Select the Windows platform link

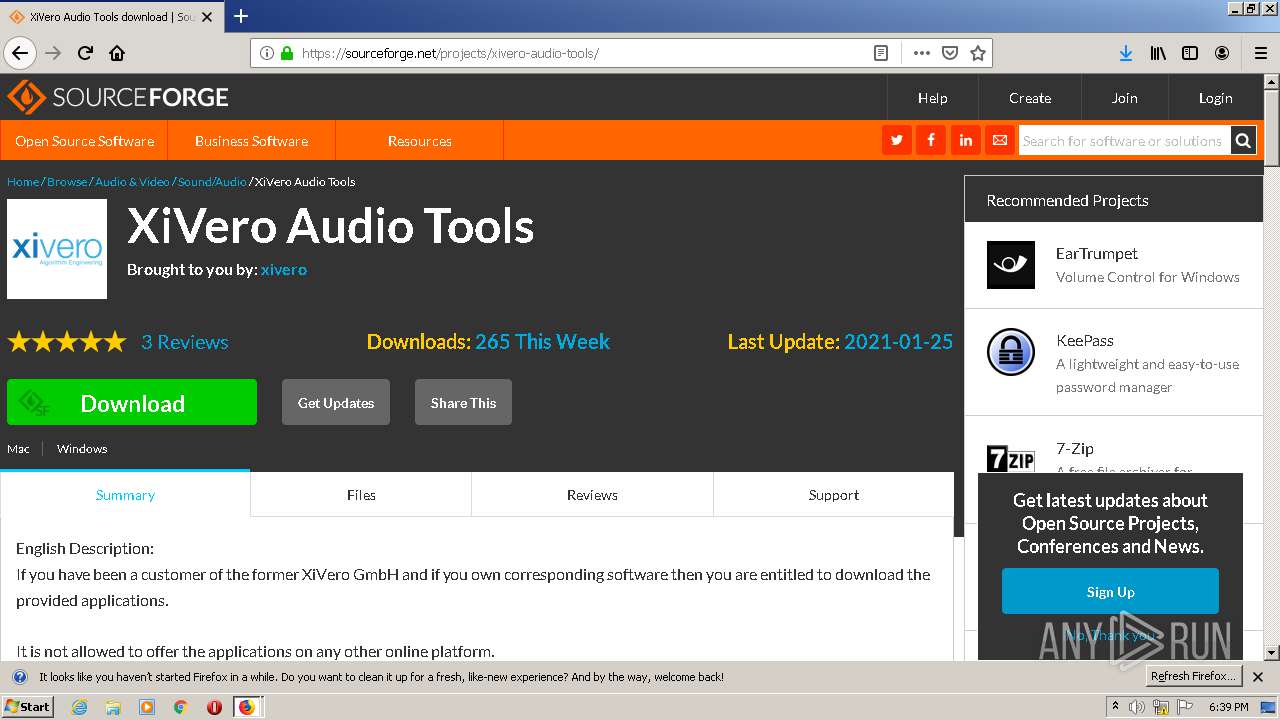[82, 449]
